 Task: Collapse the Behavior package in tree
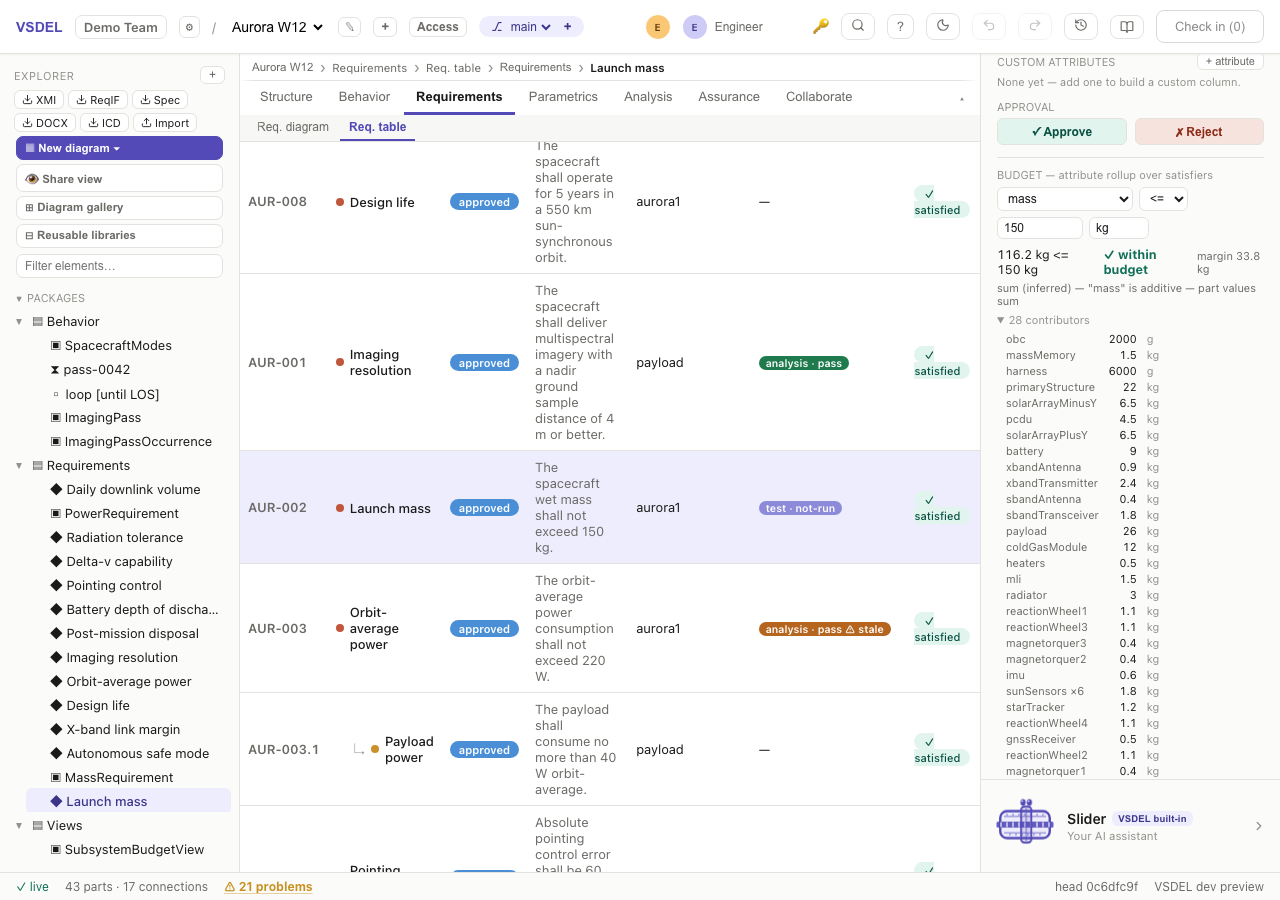[x=19, y=322]
